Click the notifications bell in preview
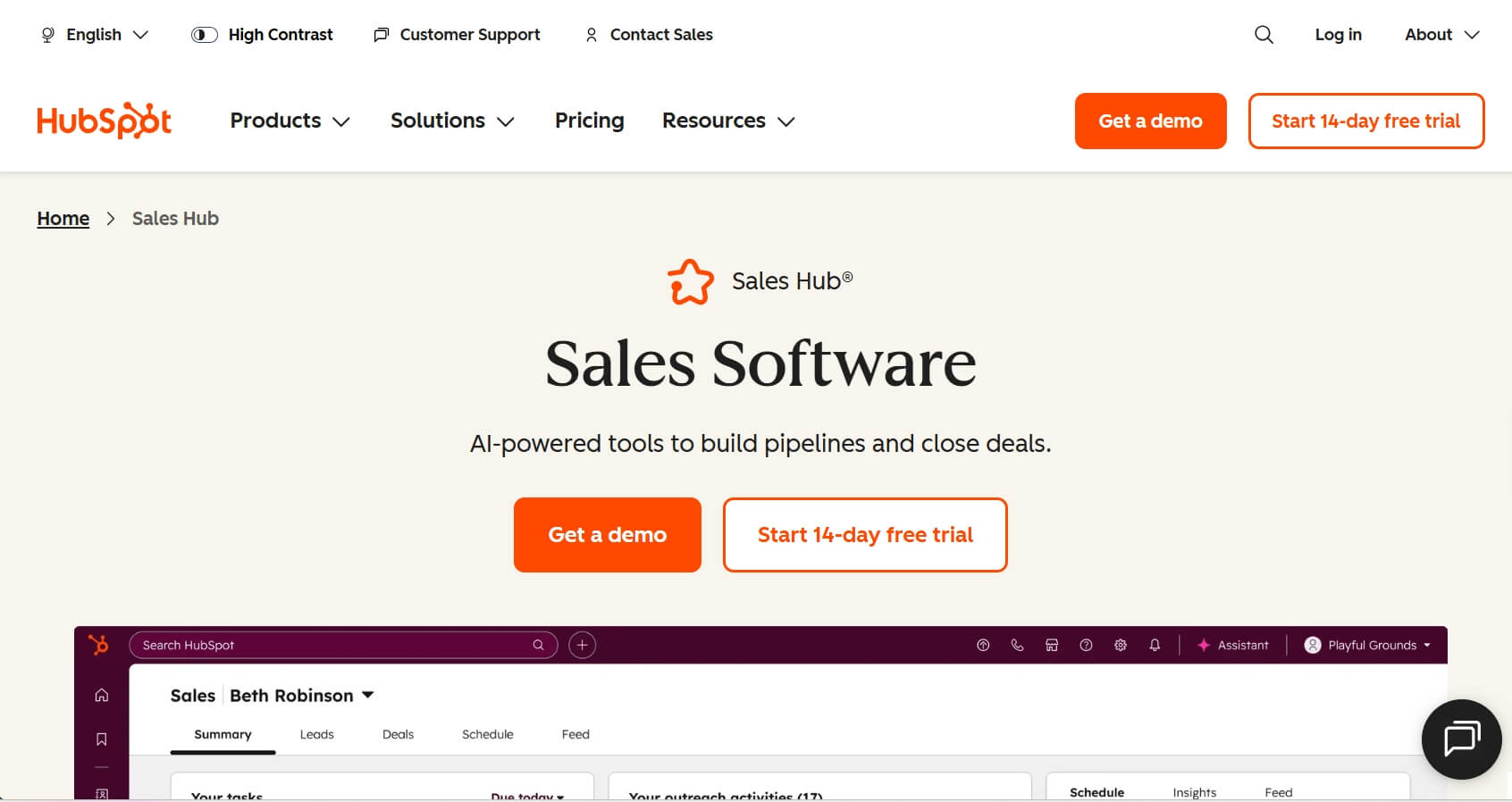Image resolution: width=1512 pixels, height=802 pixels. click(1155, 645)
